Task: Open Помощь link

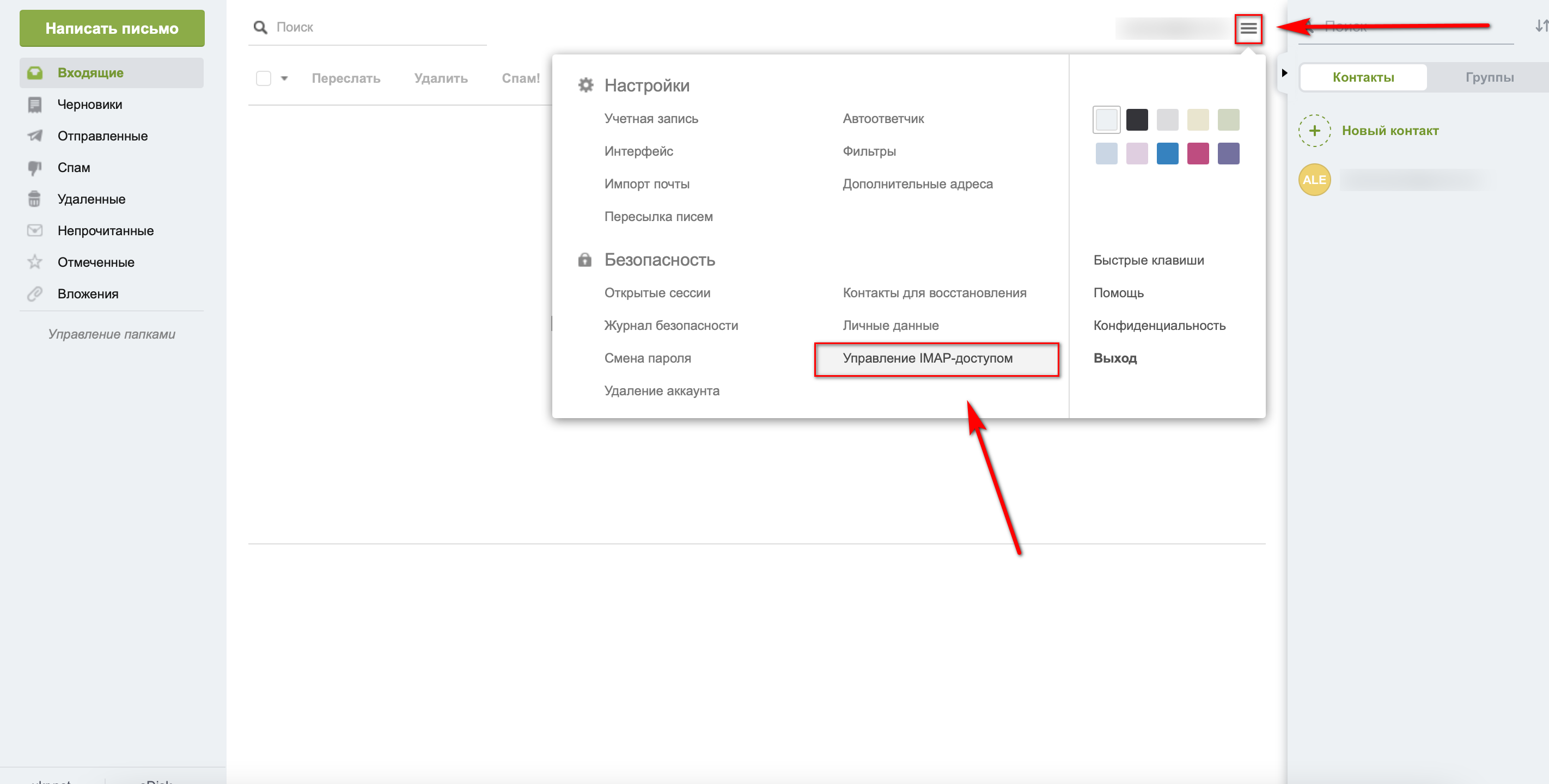Action: pyautogui.click(x=1118, y=293)
